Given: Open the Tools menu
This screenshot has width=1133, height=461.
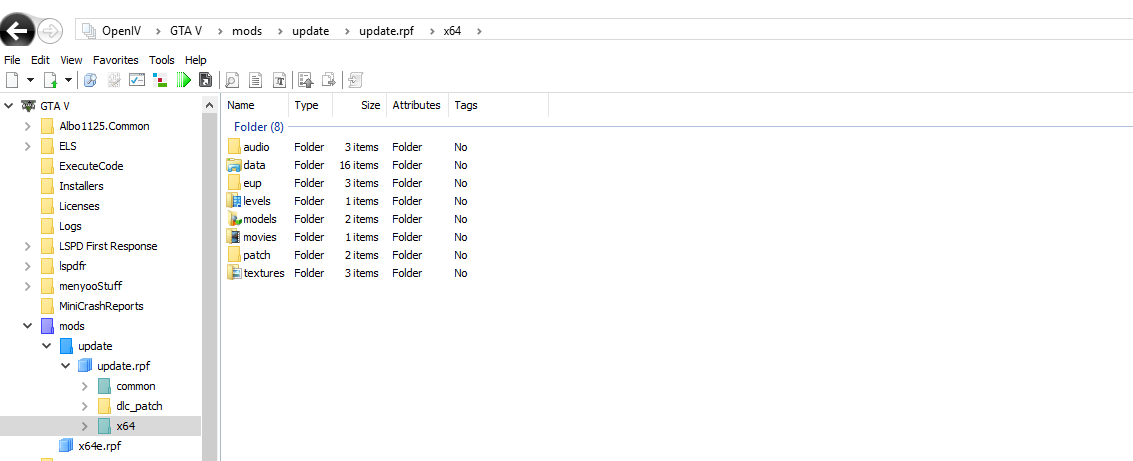Looking at the screenshot, I should coord(162,60).
